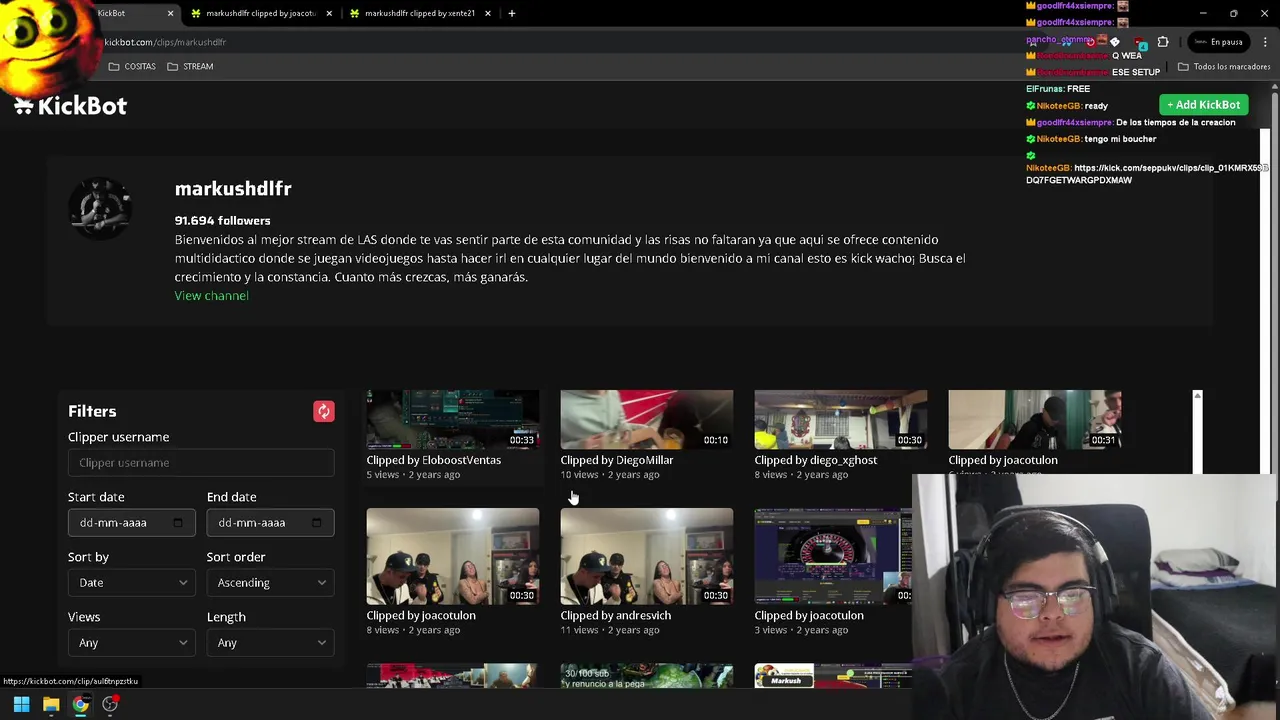Open the COSITAS bookmarks folder

click(132, 66)
